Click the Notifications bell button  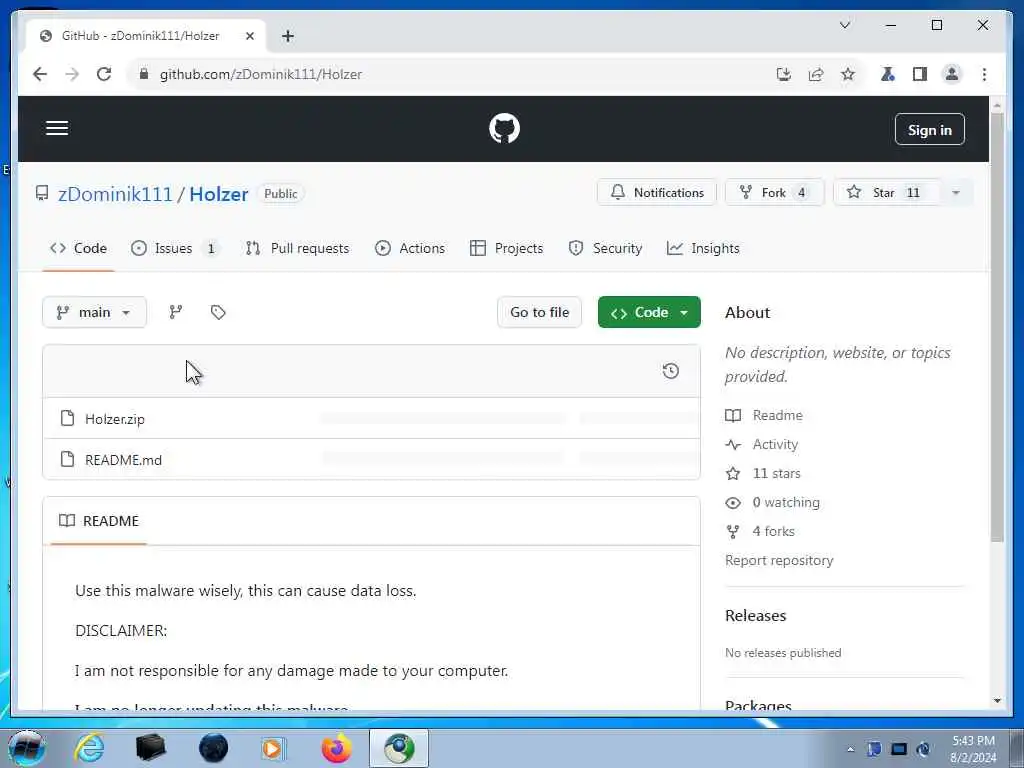tap(657, 193)
